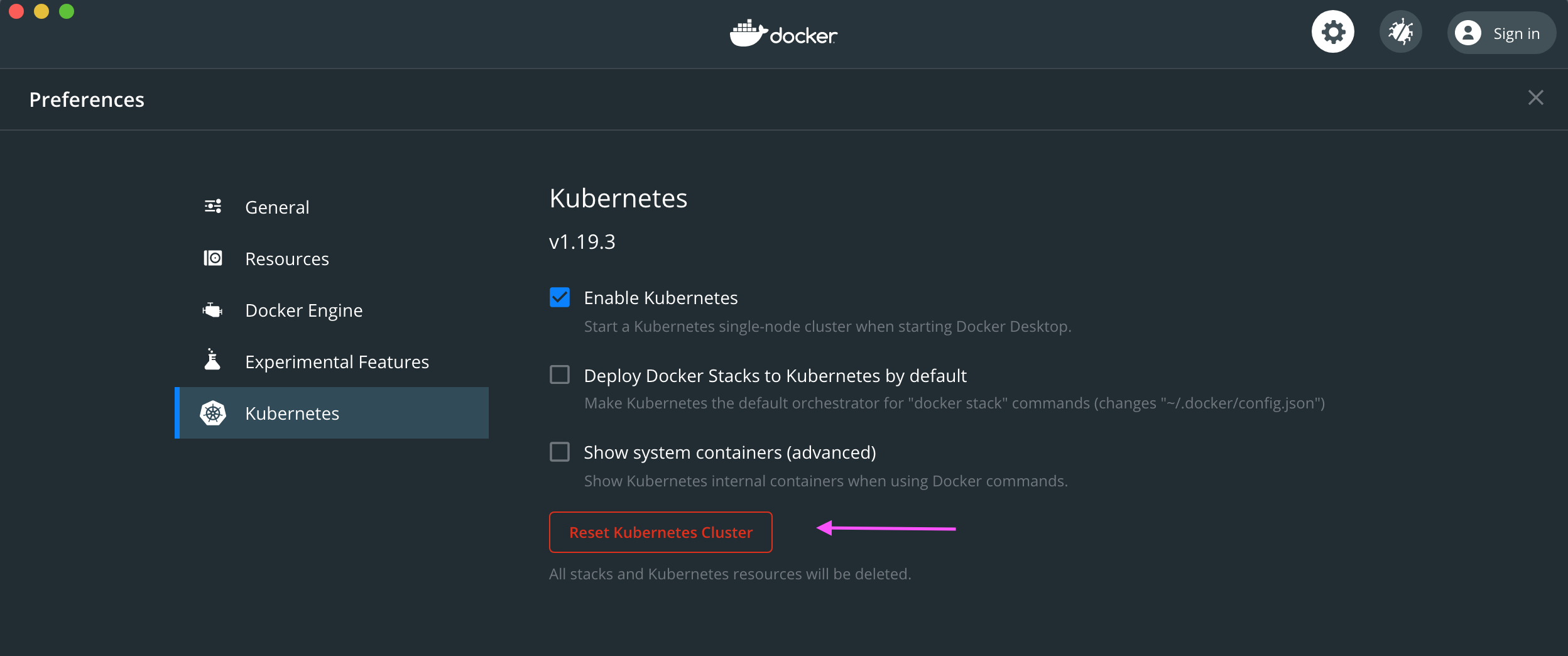This screenshot has width=1568, height=656.
Task: Click 'Start a Kubernetes single-node cluster' description
Action: point(827,327)
